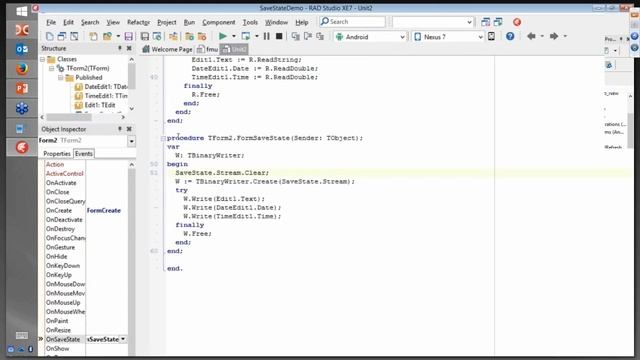The height and width of the screenshot is (360, 640).
Task: Open the File menu
Action: click(x=51, y=22)
